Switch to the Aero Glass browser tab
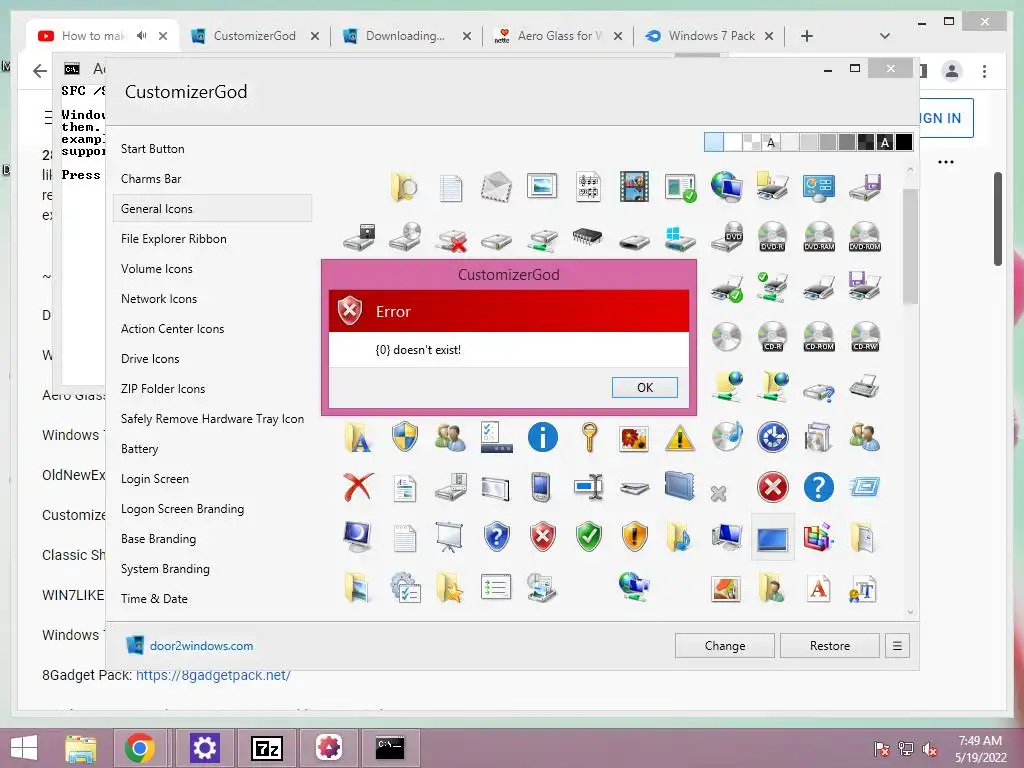Screen dimensions: 1024x768 pos(559,36)
